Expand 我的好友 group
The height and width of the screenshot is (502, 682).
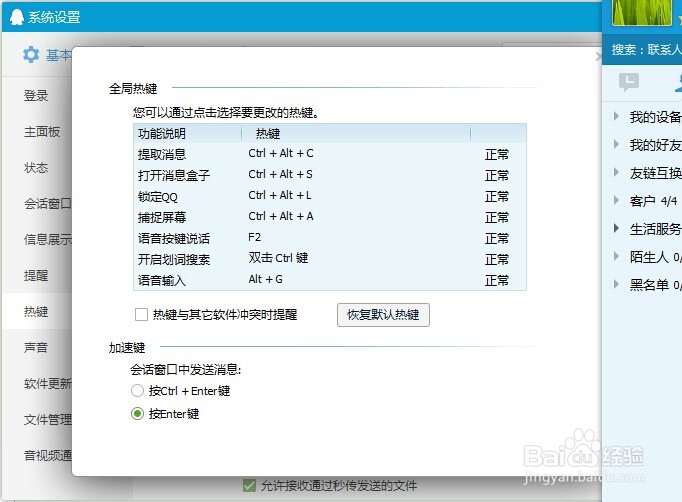(x=616, y=144)
